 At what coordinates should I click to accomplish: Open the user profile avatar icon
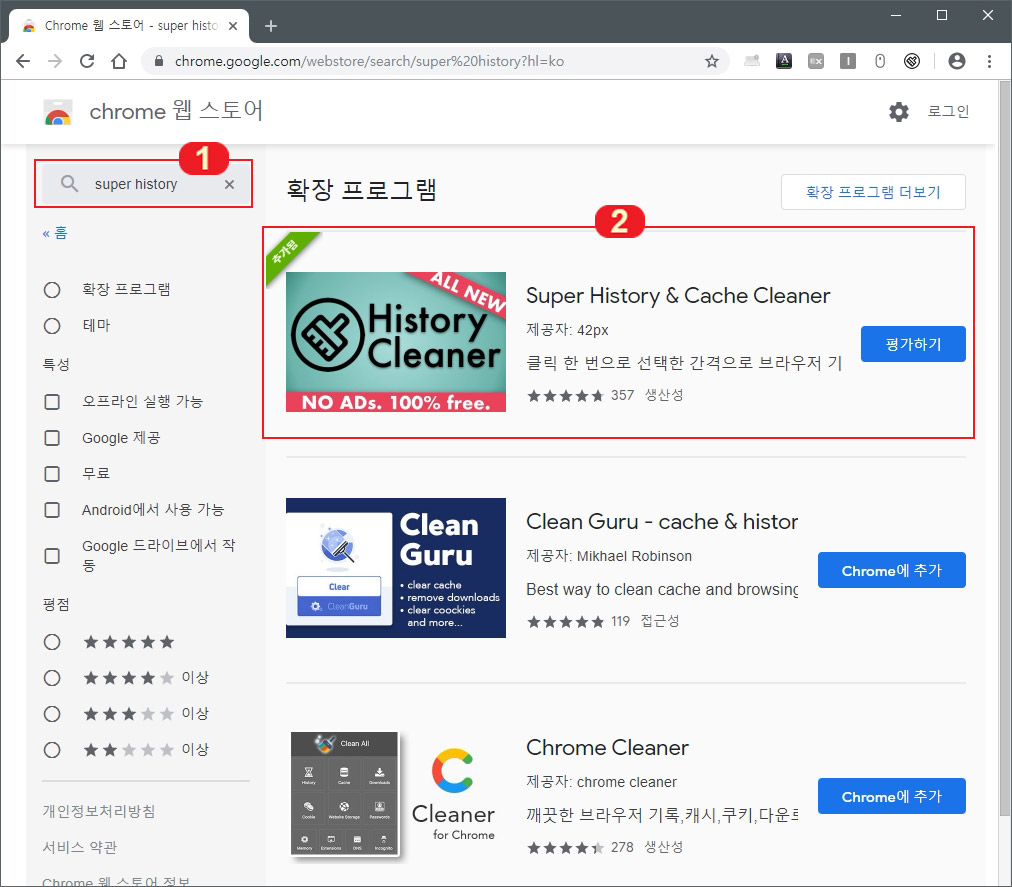pyautogui.click(x=957, y=61)
